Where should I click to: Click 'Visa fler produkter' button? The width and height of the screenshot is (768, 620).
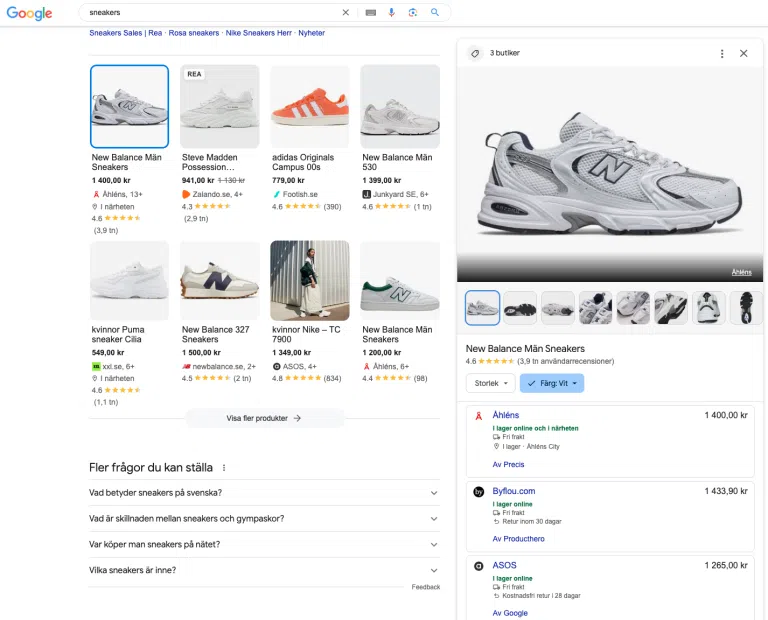click(264, 418)
